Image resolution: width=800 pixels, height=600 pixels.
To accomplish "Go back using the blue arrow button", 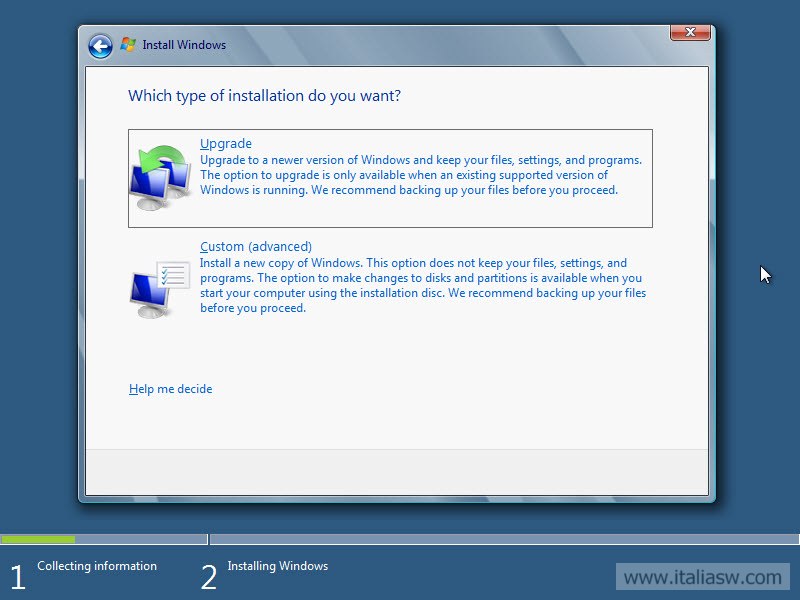I will point(100,46).
